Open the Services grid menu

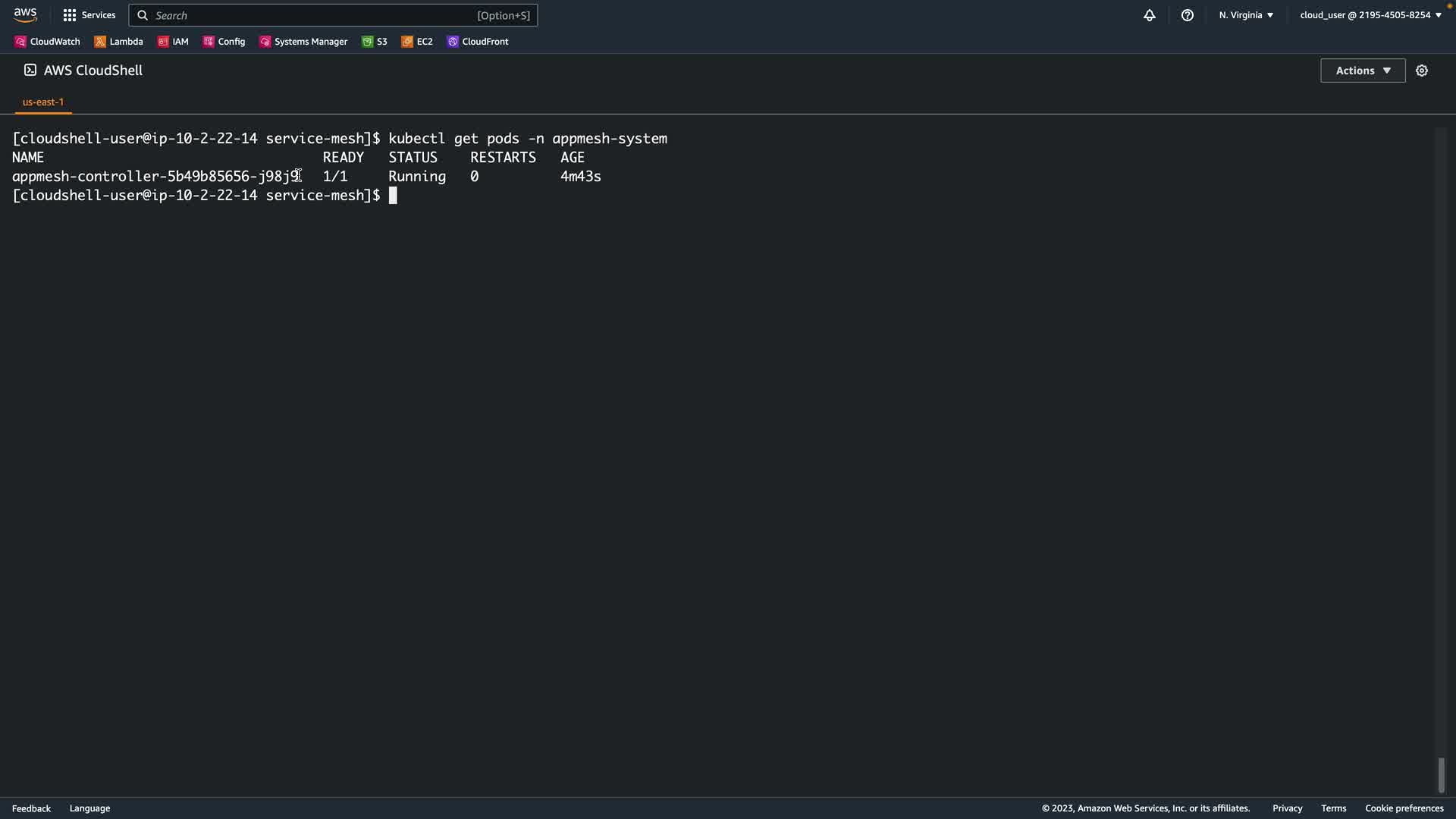pos(89,15)
